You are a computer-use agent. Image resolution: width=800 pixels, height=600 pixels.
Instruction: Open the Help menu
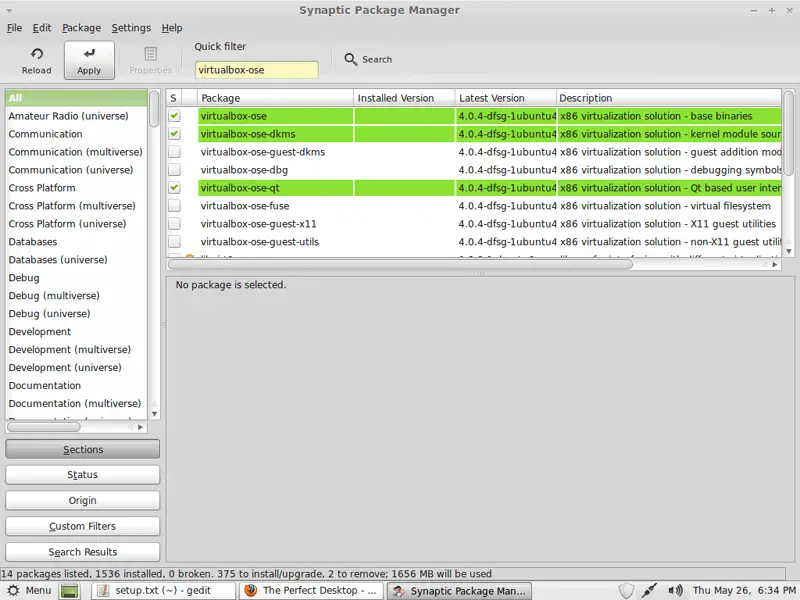[172, 28]
